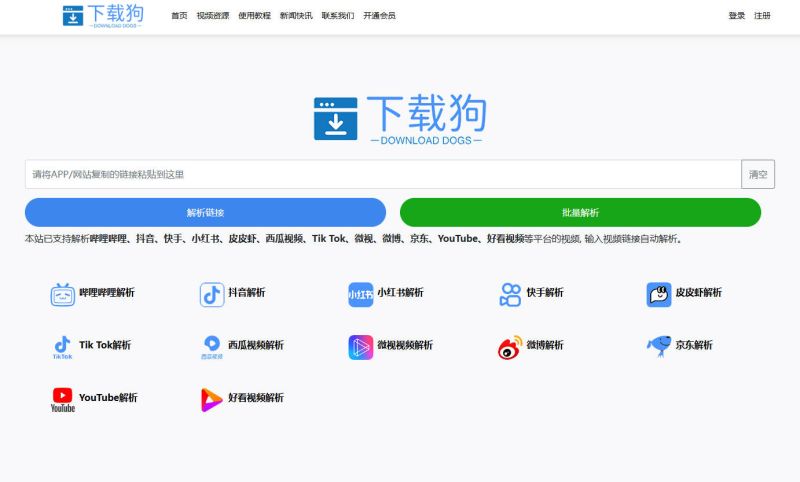This screenshot has height=482, width=800.
Task: Open the 视频资源 nav item
Action: [213, 16]
